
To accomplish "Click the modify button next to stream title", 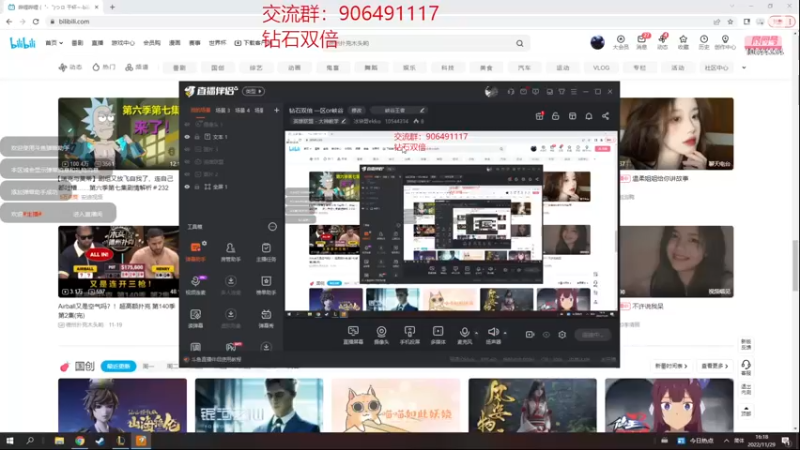I will click(356, 110).
